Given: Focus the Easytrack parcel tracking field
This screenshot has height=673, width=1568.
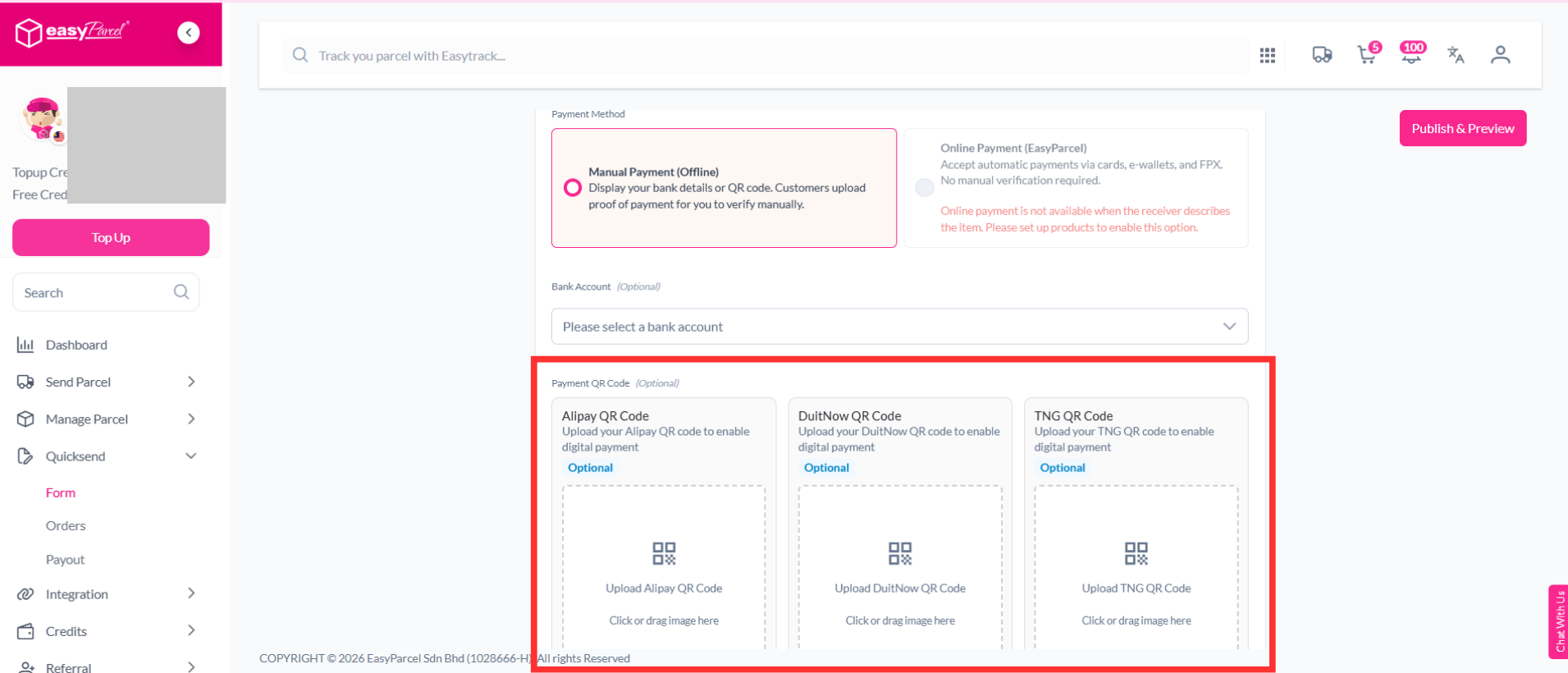Looking at the screenshot, I should coord(765,55).
